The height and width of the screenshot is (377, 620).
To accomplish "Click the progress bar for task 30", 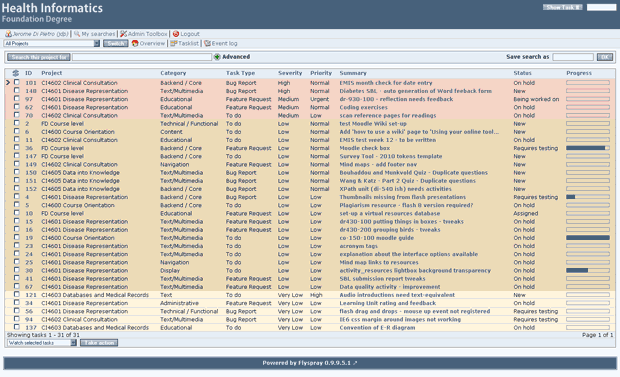I will click(x=588, y=270).
